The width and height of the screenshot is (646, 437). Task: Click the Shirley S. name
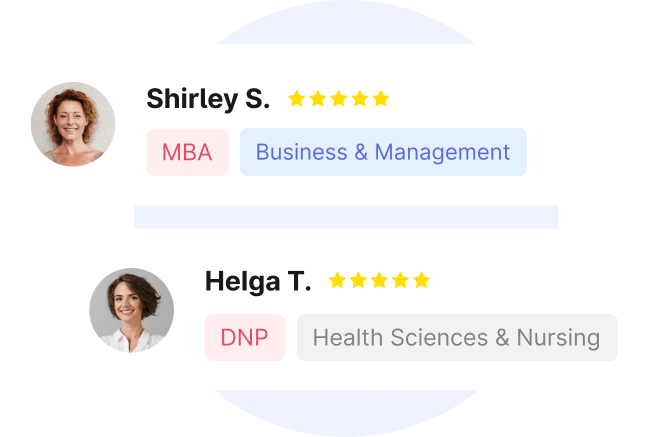208,99
